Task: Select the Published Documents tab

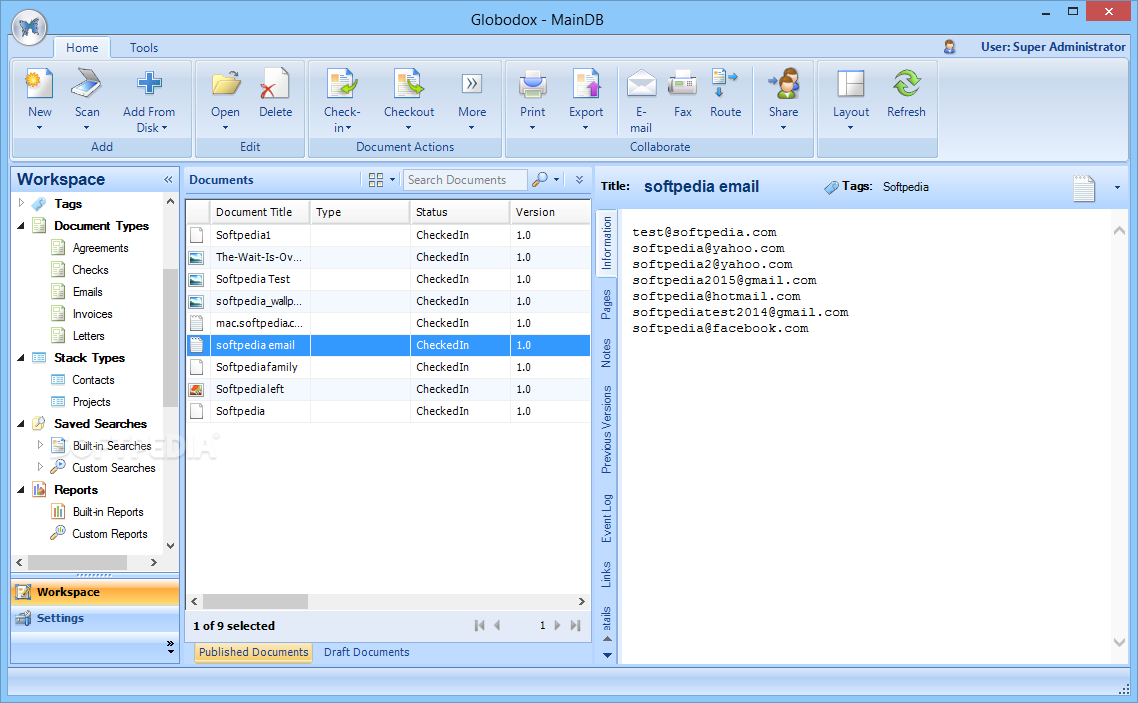Action: pos(254,652)
